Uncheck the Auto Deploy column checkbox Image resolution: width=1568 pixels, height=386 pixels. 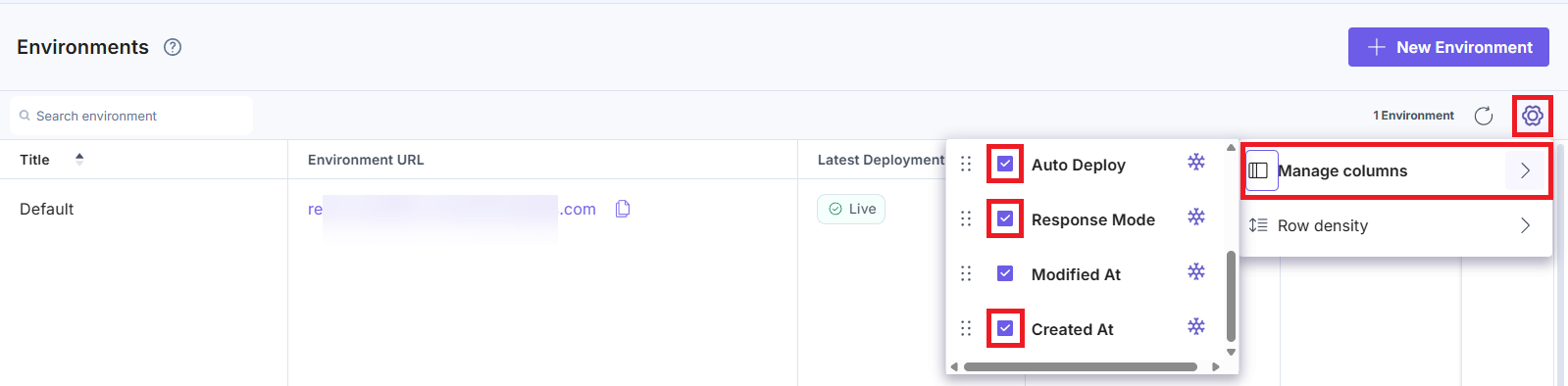point(1005,164)
